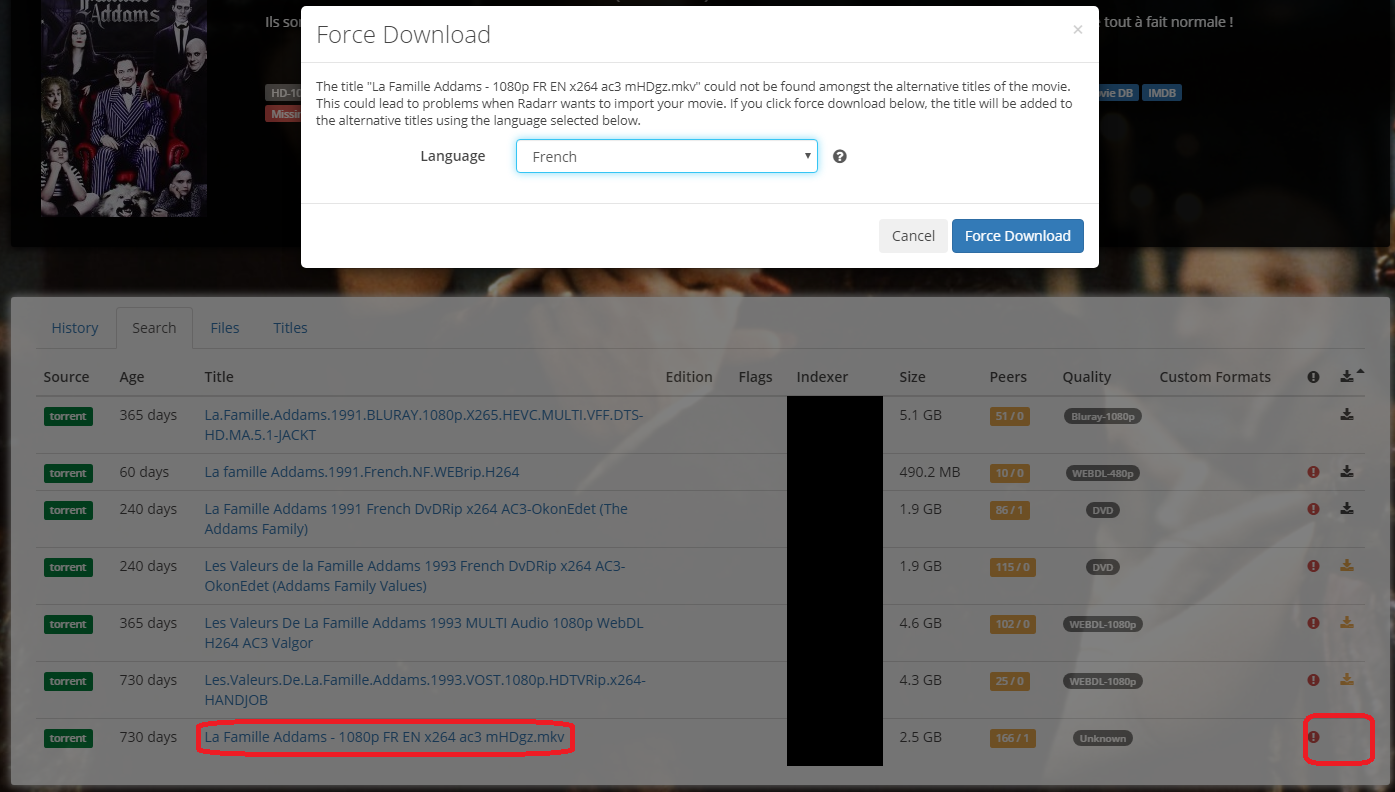
Task: Sort results by Source column
Action: pos(66,377)
